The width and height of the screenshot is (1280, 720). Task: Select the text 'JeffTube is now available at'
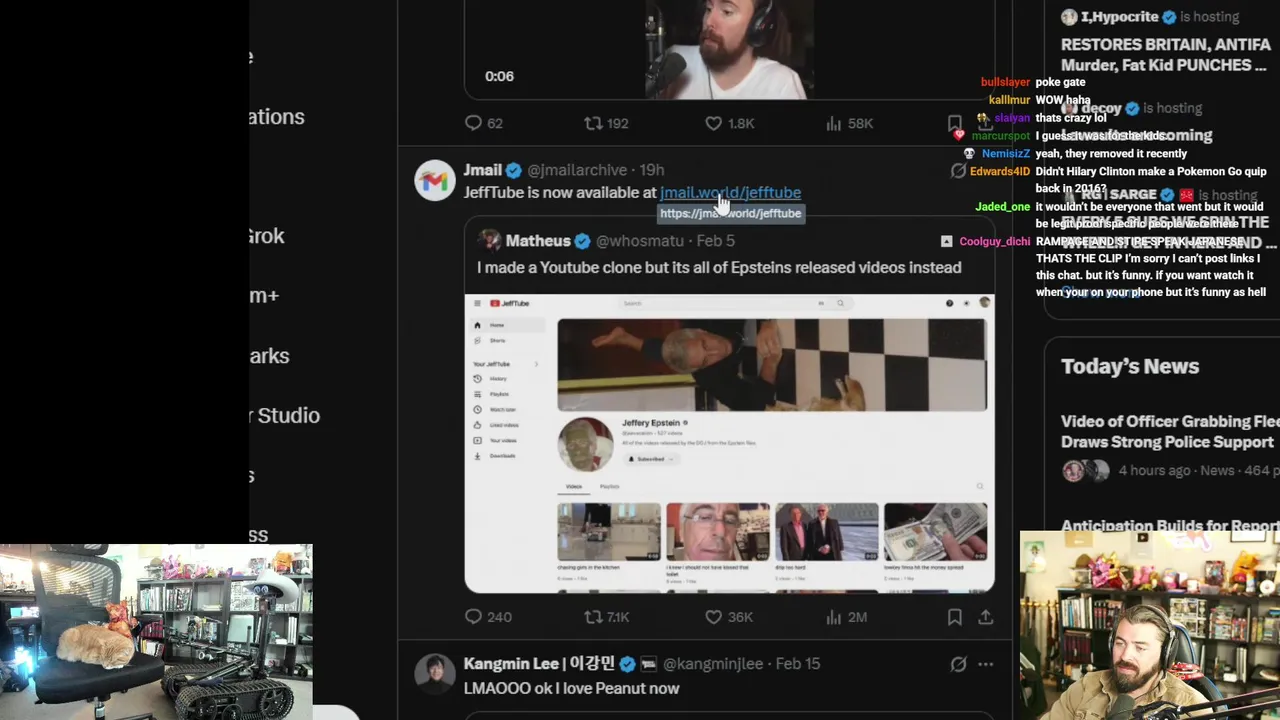tap(560, 192)
